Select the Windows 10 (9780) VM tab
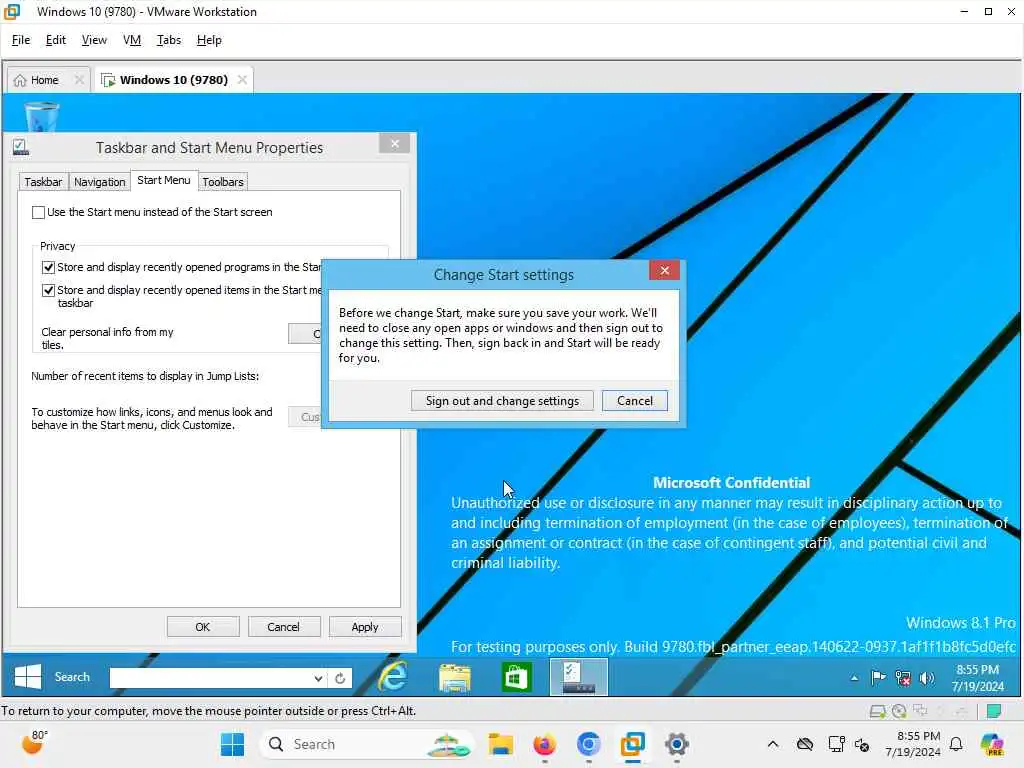This screenshot has width=1024, height=768. click(x=174, y=80)
